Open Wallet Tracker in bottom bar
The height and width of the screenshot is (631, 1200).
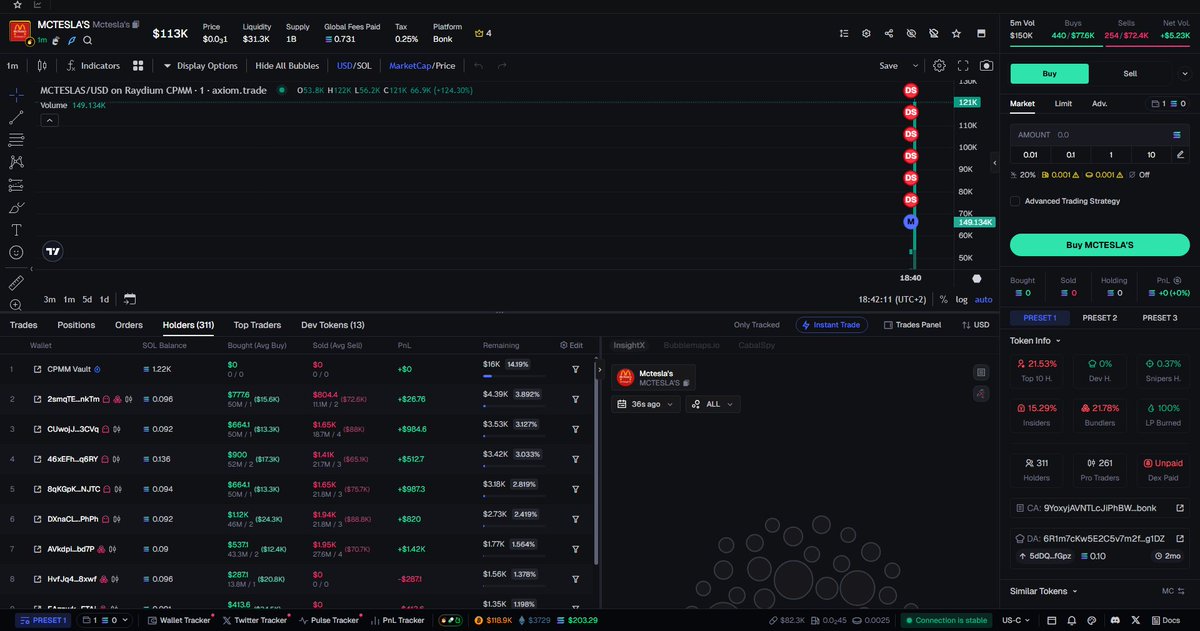click(x=180, y=620)
